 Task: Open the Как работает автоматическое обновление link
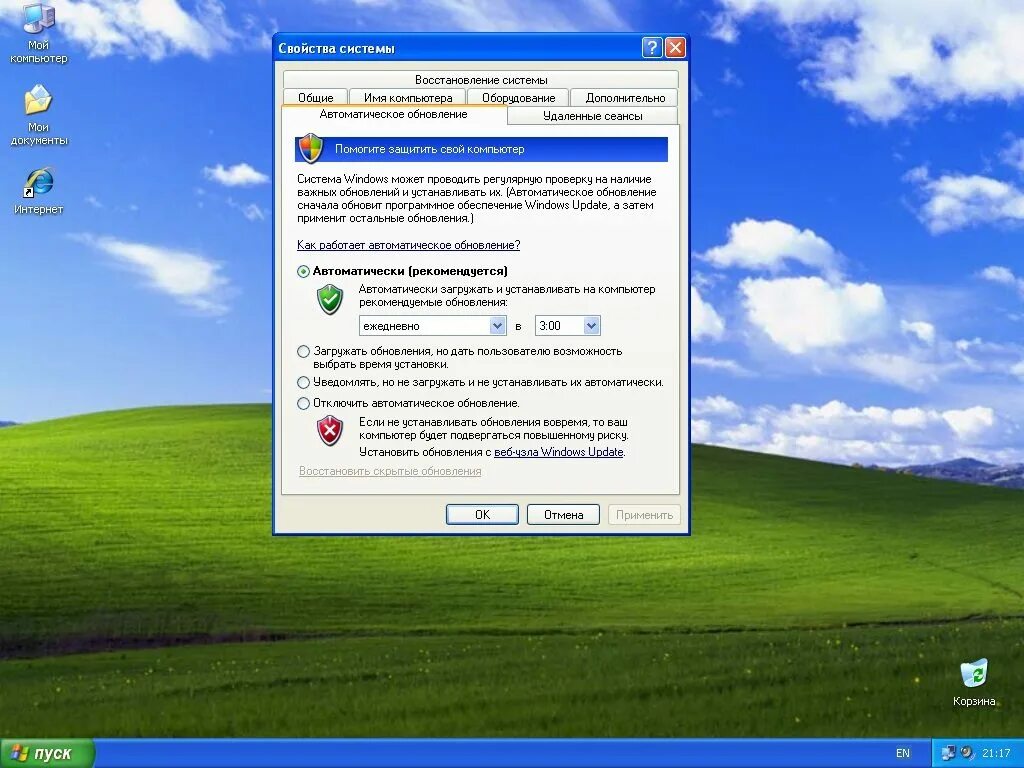(408, 245)
